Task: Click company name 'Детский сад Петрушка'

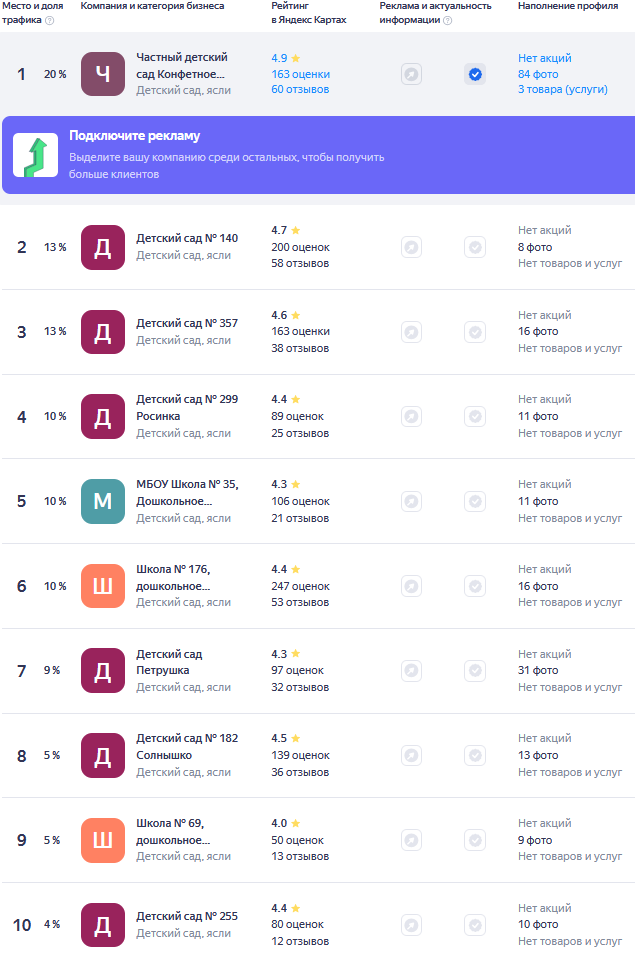Action: (x=169, y=662)
